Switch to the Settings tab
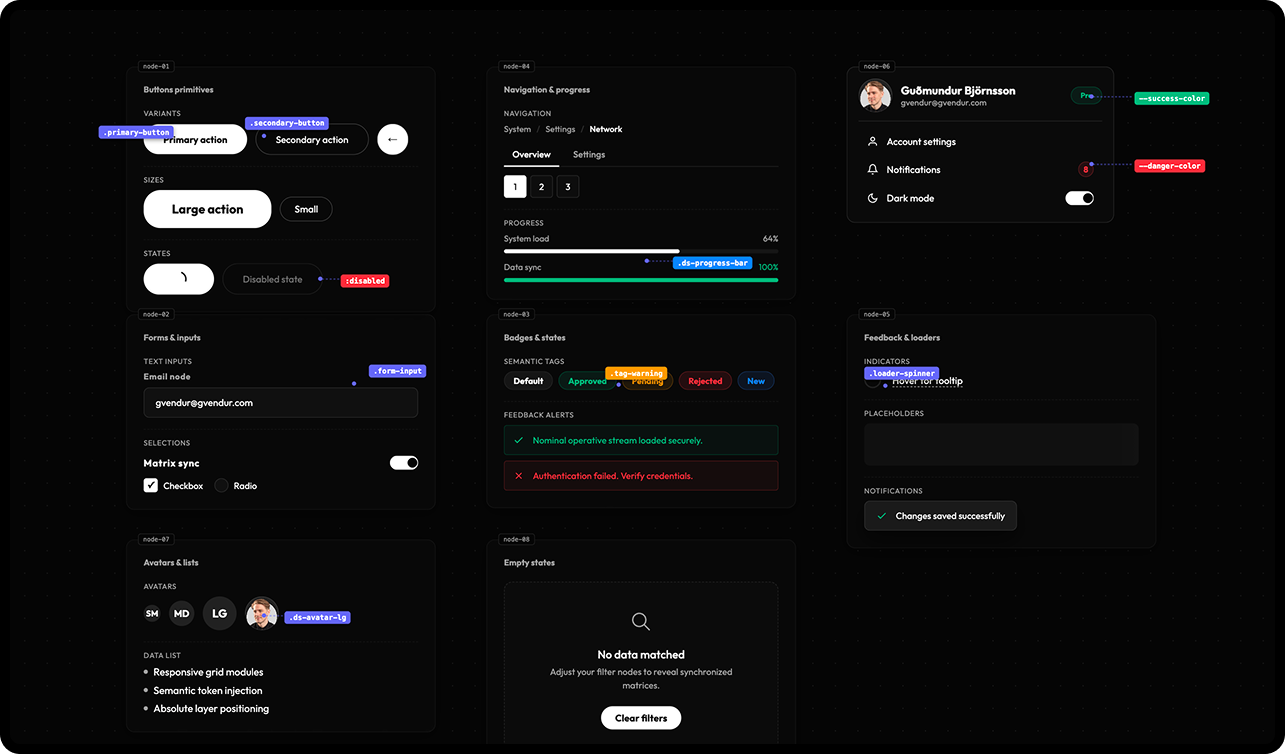The image size is (1285, 754). (x=589, y=155)
